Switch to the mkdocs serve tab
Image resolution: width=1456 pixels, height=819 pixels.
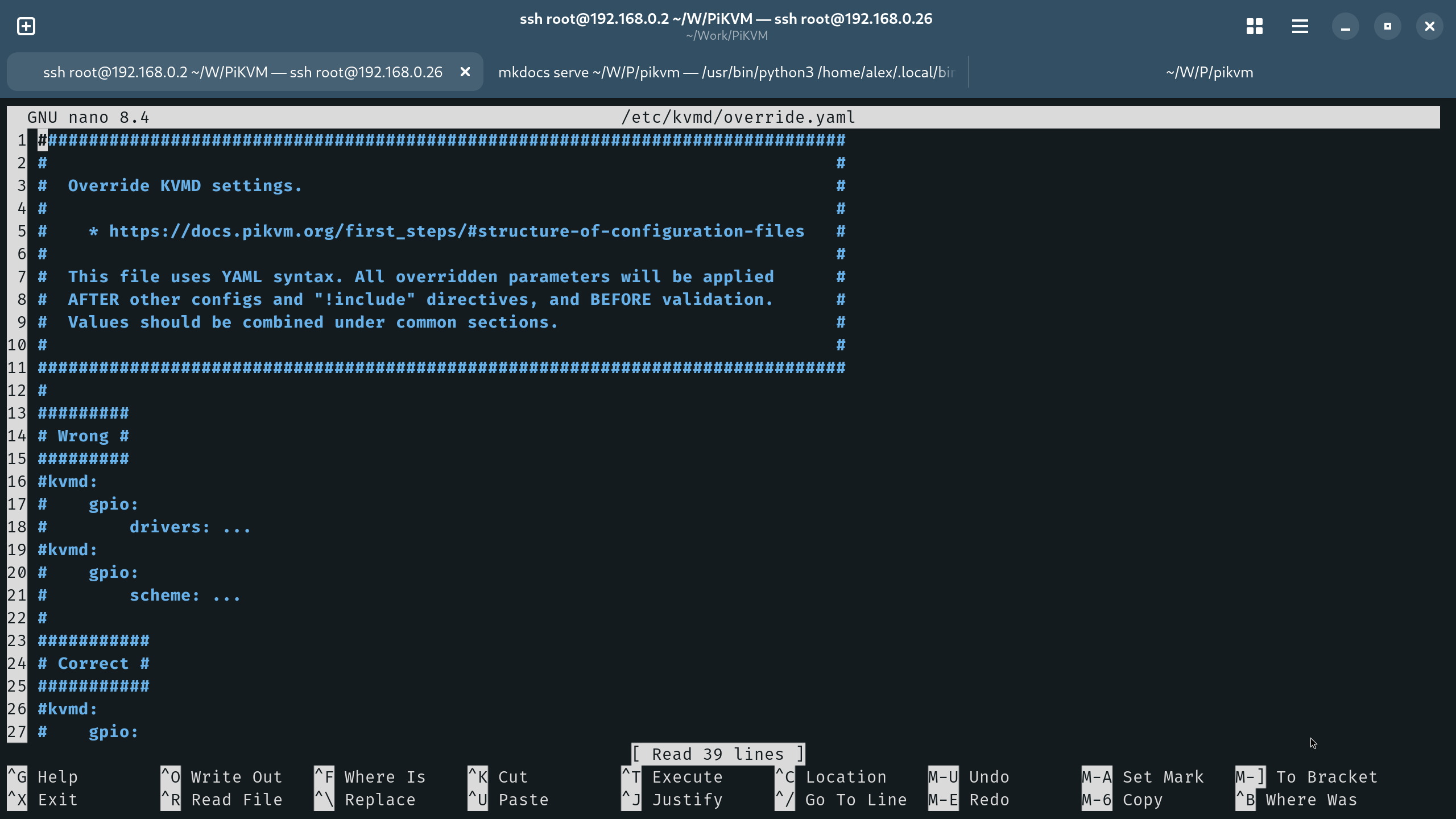point(725,72)
